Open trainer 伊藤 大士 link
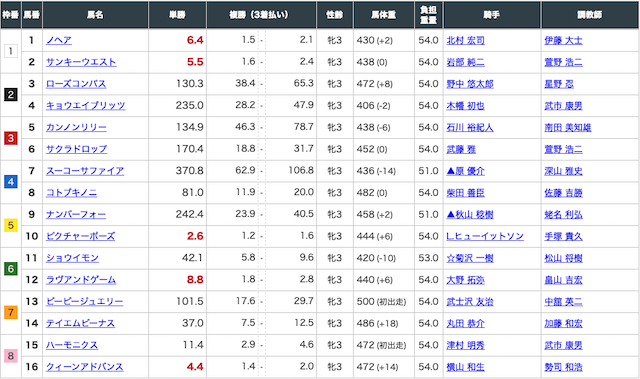Image resolution: width=640 pixels, height=379 pixels. pyautogui.click(x=563, y=40)
